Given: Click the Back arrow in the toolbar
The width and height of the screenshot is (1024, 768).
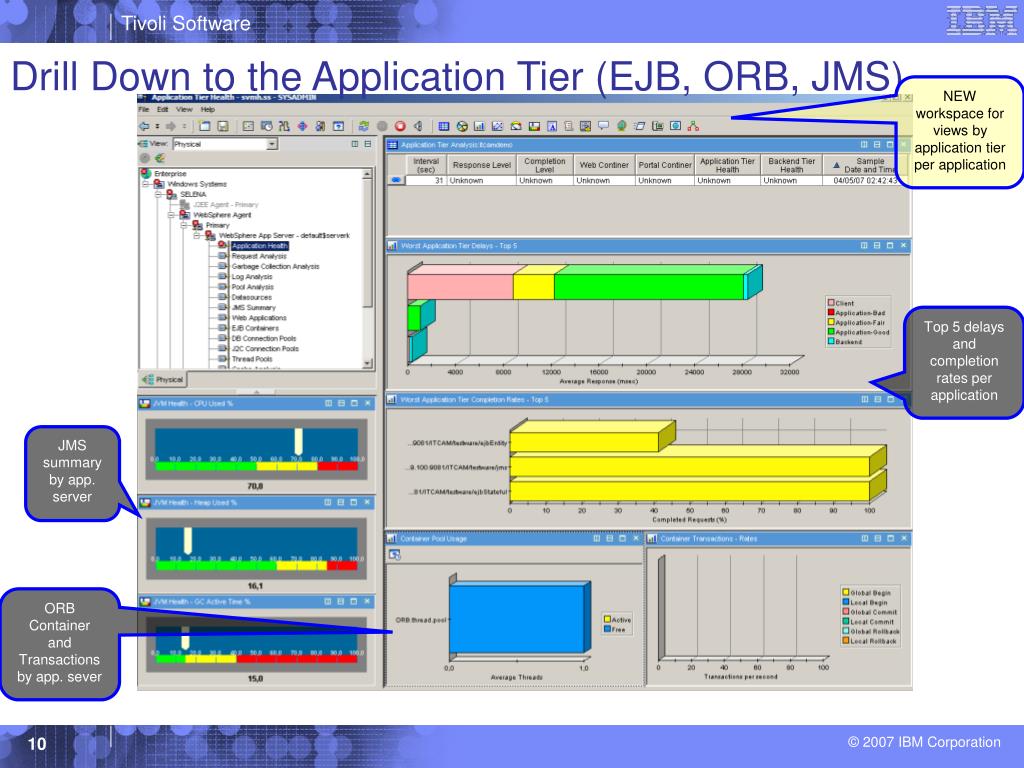Looking at the screenshot, I should [x=143, y=126].
